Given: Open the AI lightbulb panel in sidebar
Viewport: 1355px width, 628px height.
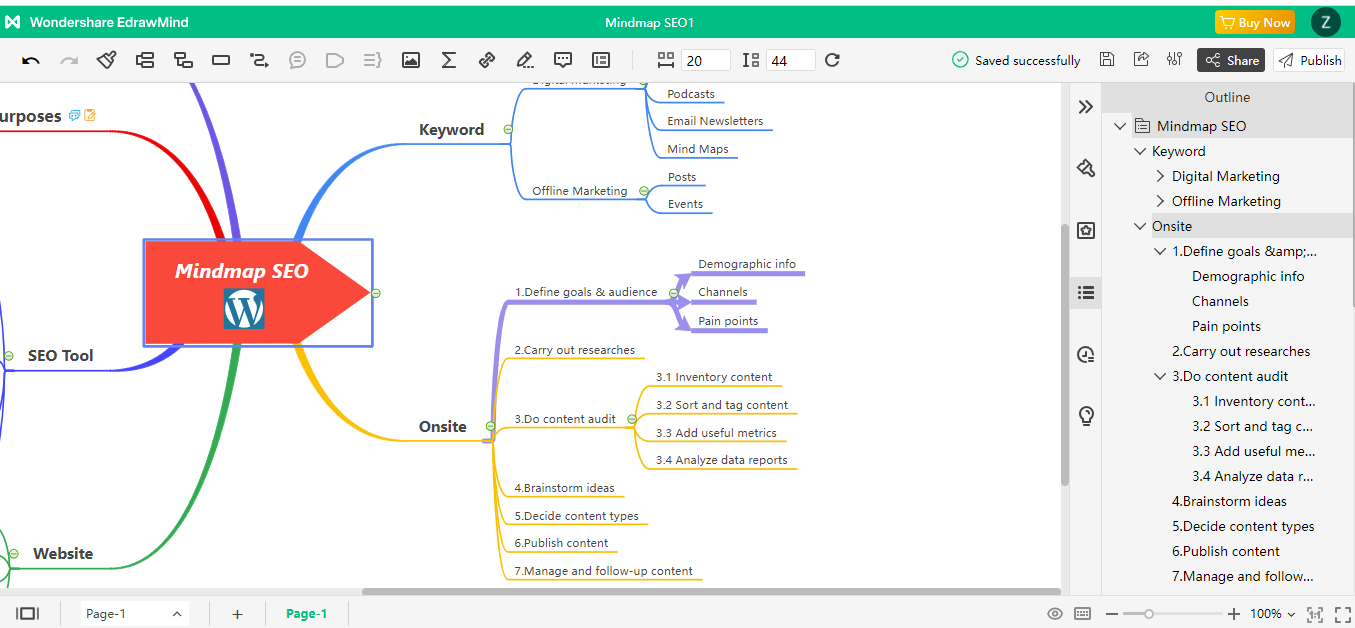Looking at the screenshot, I should pyautogui.click(x=1086, y=416).
